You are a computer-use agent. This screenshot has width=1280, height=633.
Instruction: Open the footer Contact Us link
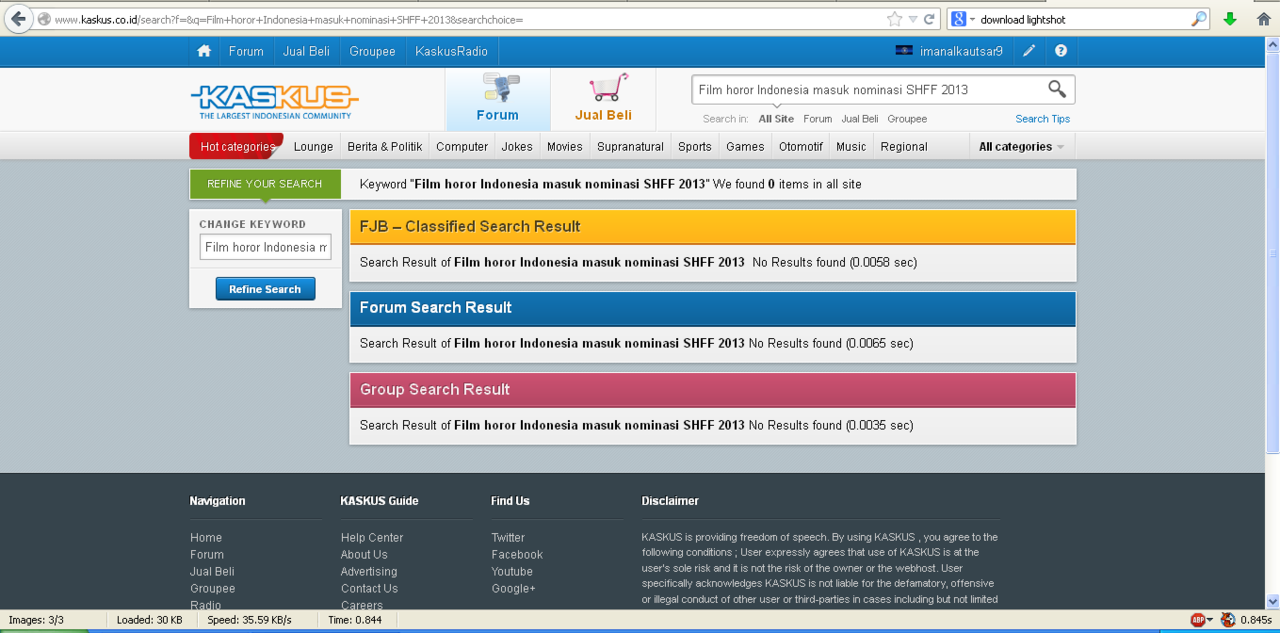pos(369,589)
